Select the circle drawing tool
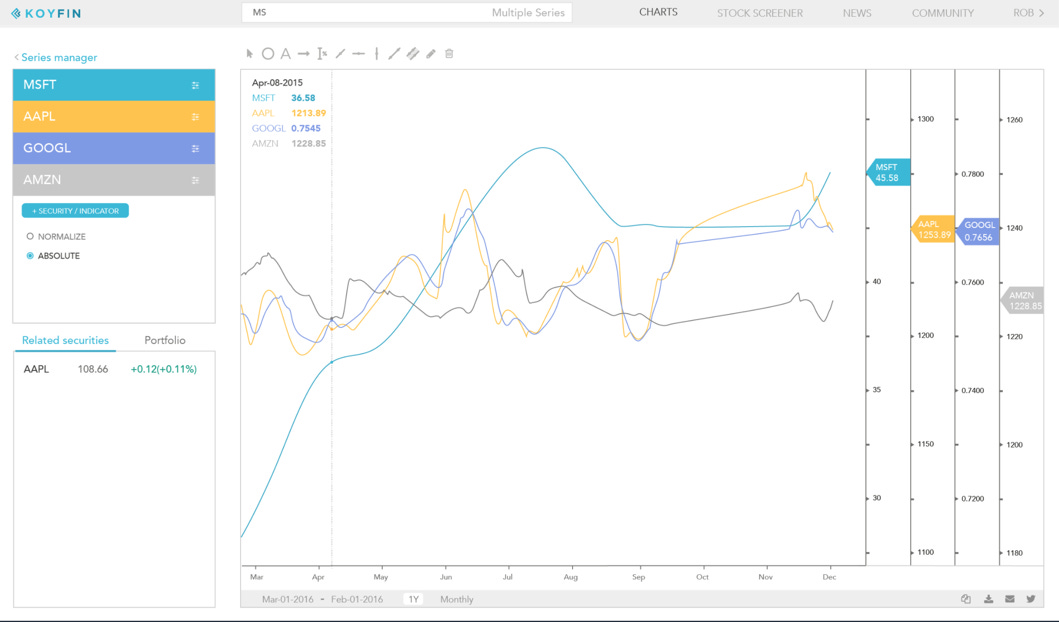1059x622 pixels. coord(267,53)
